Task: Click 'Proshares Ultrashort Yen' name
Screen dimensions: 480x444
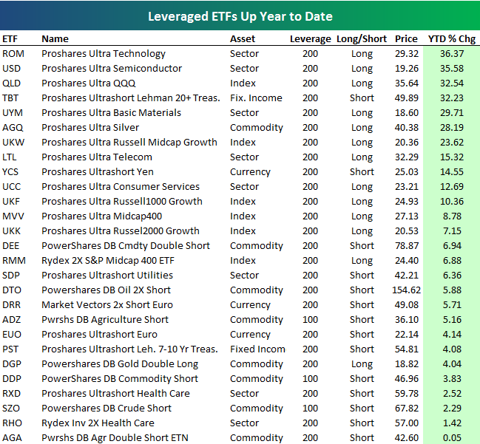Action: click(97, 172)
